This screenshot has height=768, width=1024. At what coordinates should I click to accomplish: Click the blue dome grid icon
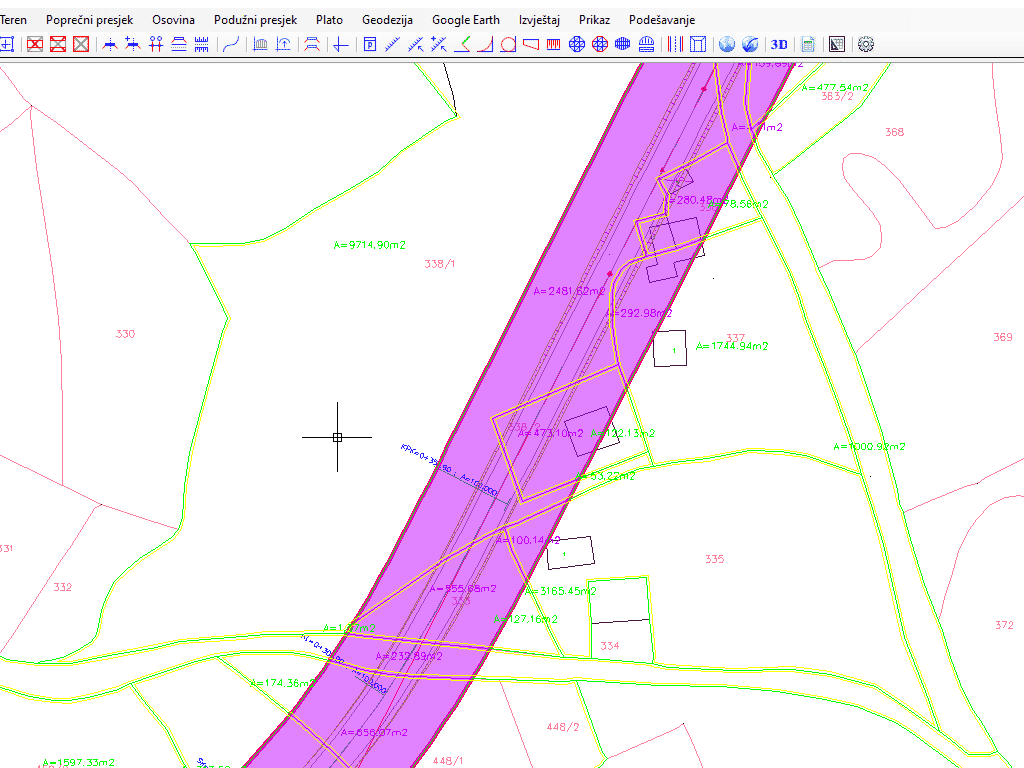[x=646, y=44]
